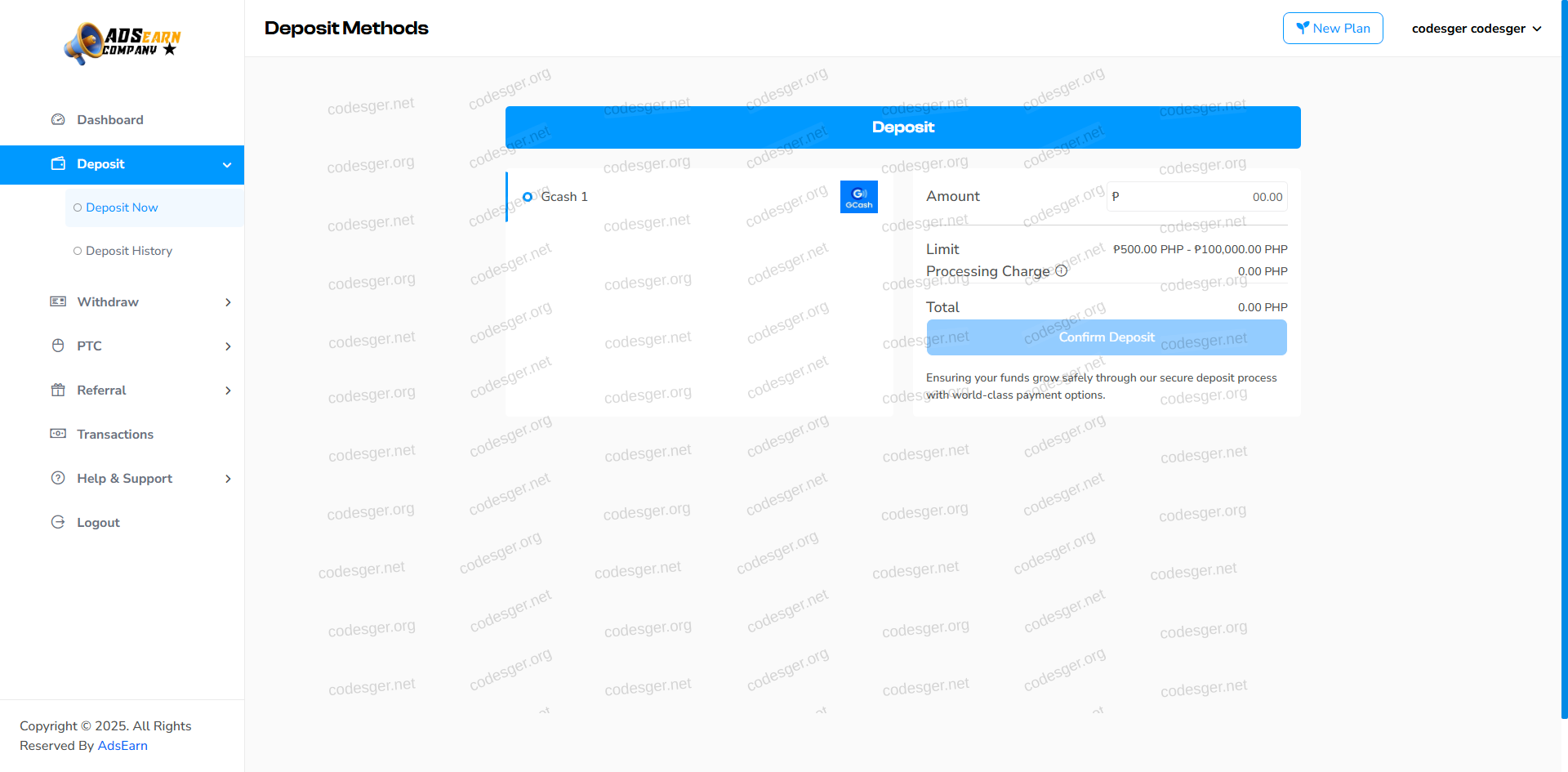Click the Deposit wallet icon in sidebar
Viewport: 1568px width, 772px height.
point(58,163)
